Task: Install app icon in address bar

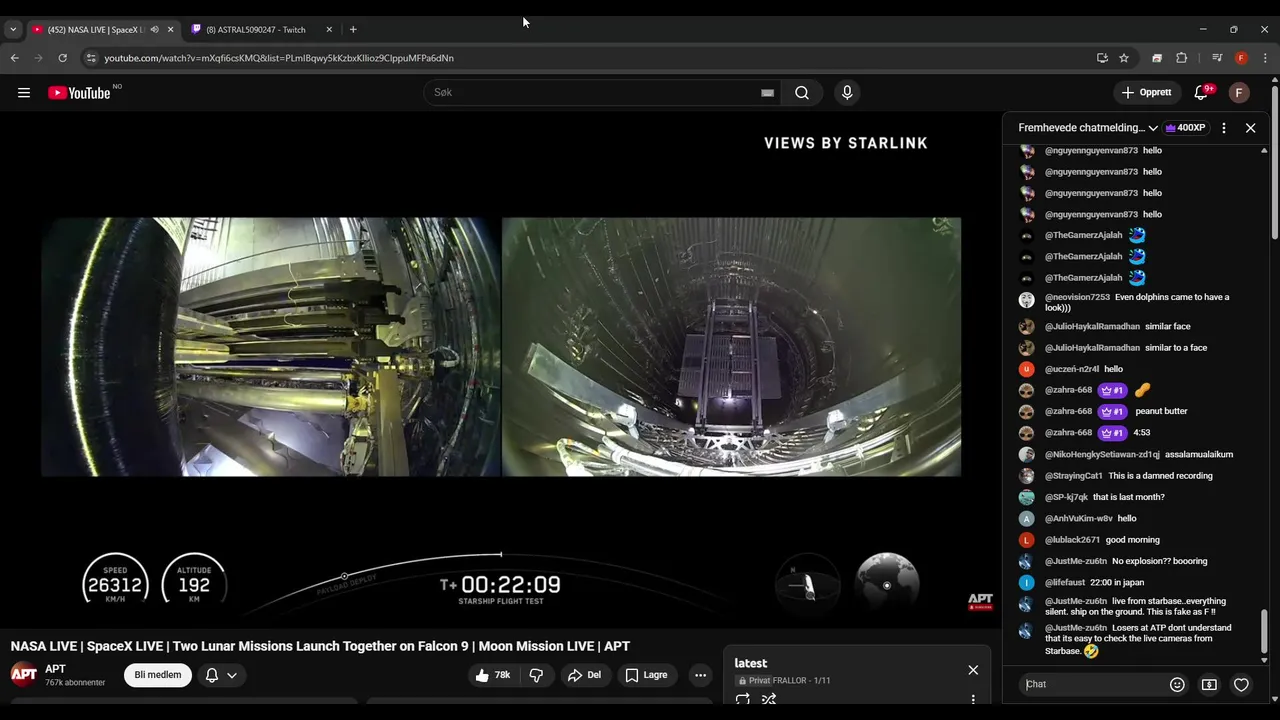Action: (x=1102, y=58)
